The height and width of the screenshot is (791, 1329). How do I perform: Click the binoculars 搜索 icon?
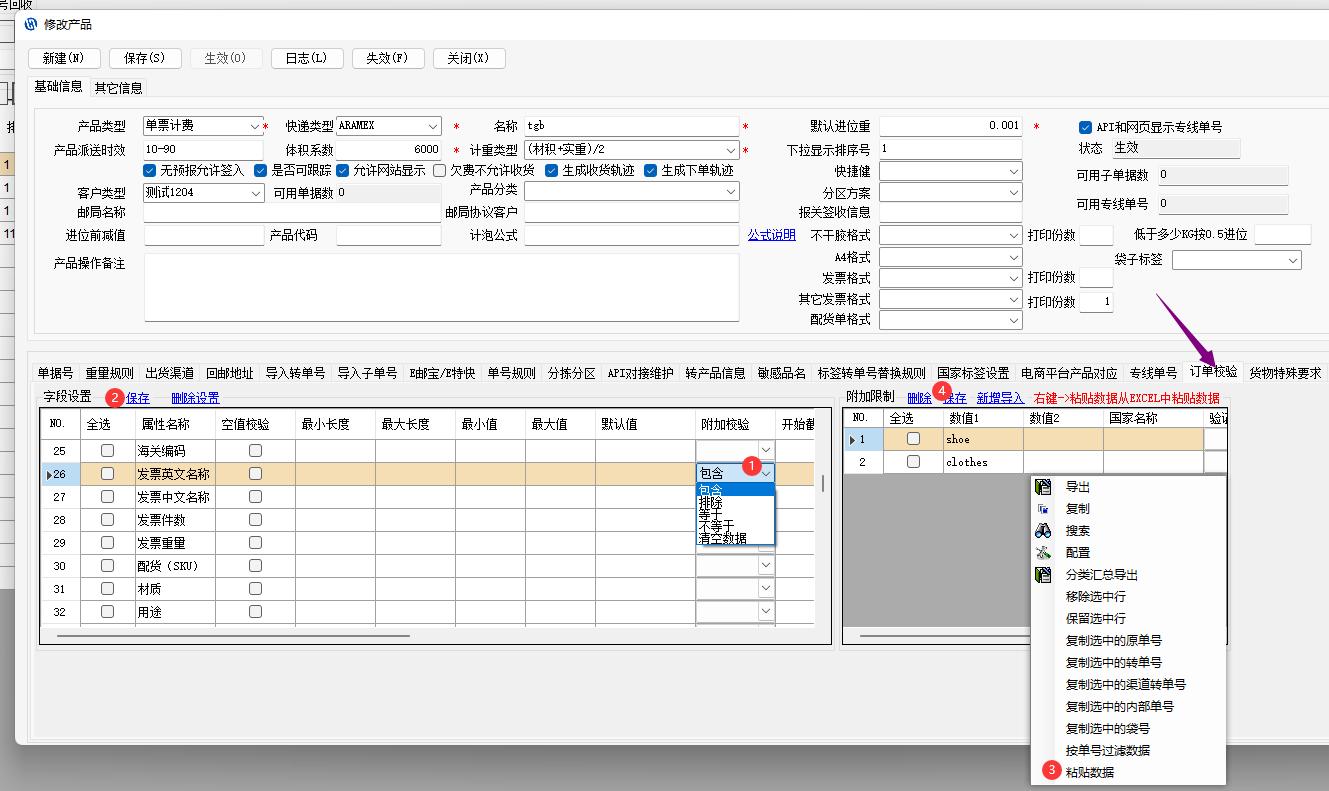click(1043, 531)
